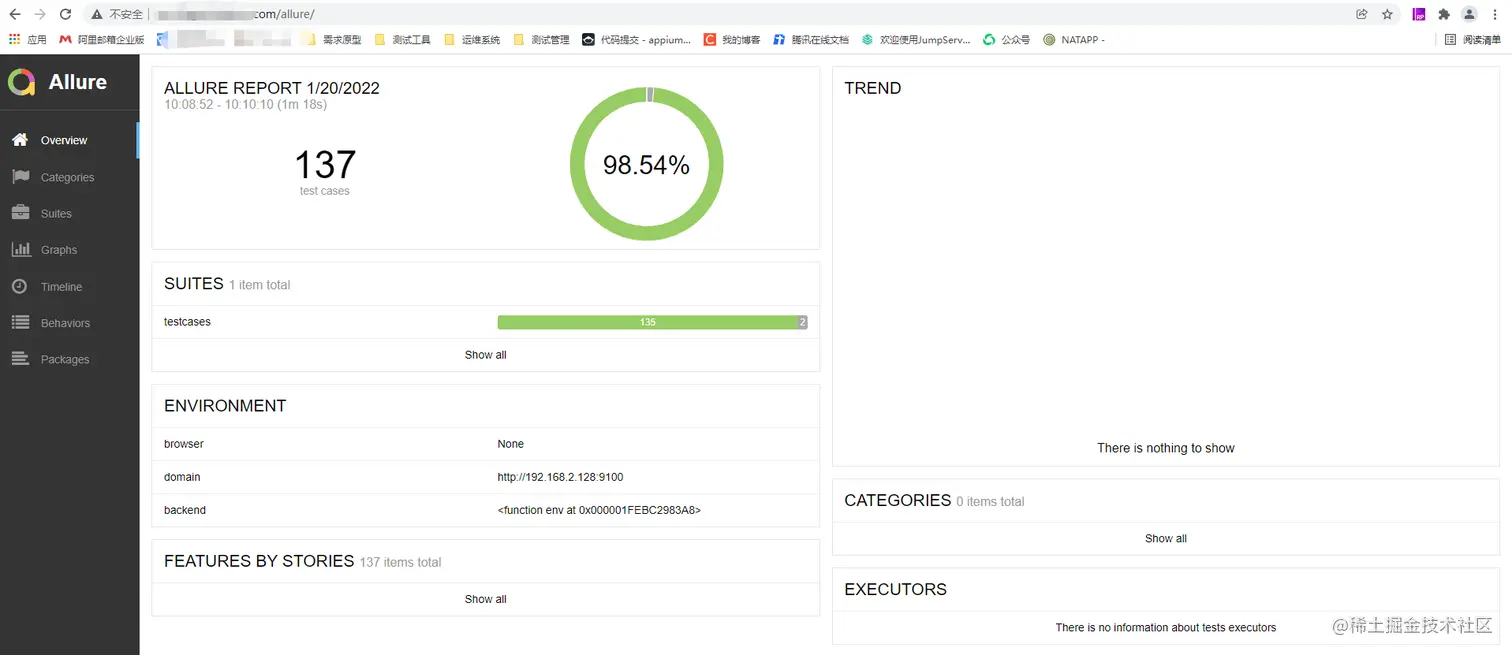Open the extensions puzzle icon
This screenshot has height=655, width=1512.
(x=1444, y=14)
